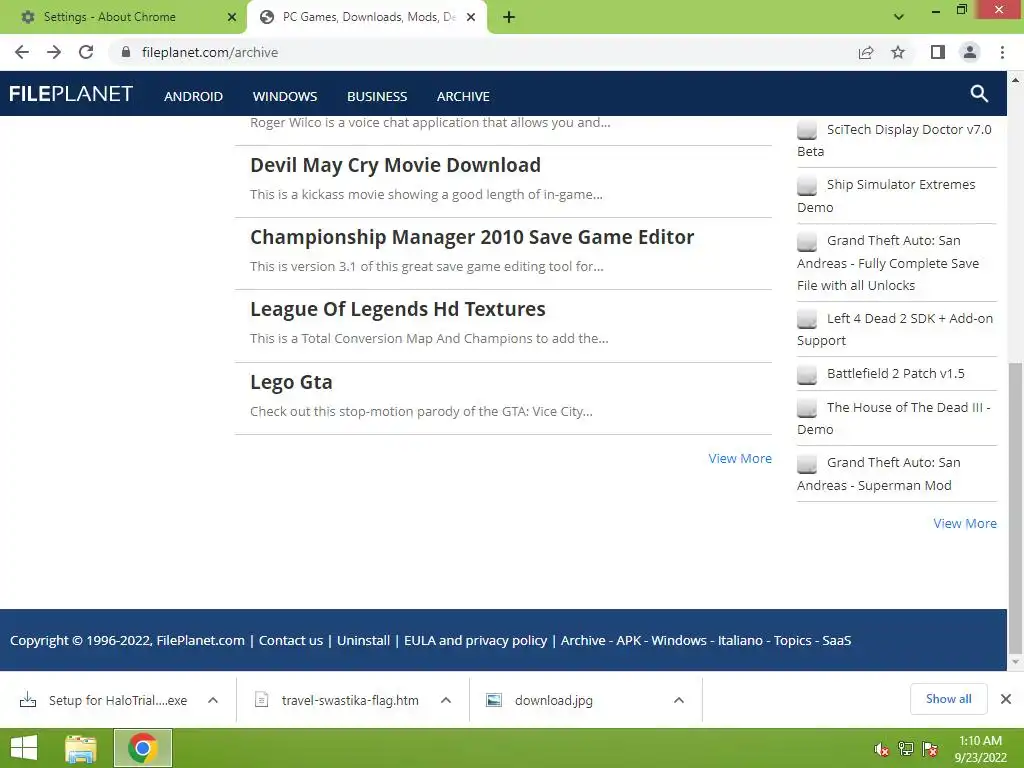Click the lock icon in address bar
1024x768 pixels.
pyautogui.click(x=126, y=52)
